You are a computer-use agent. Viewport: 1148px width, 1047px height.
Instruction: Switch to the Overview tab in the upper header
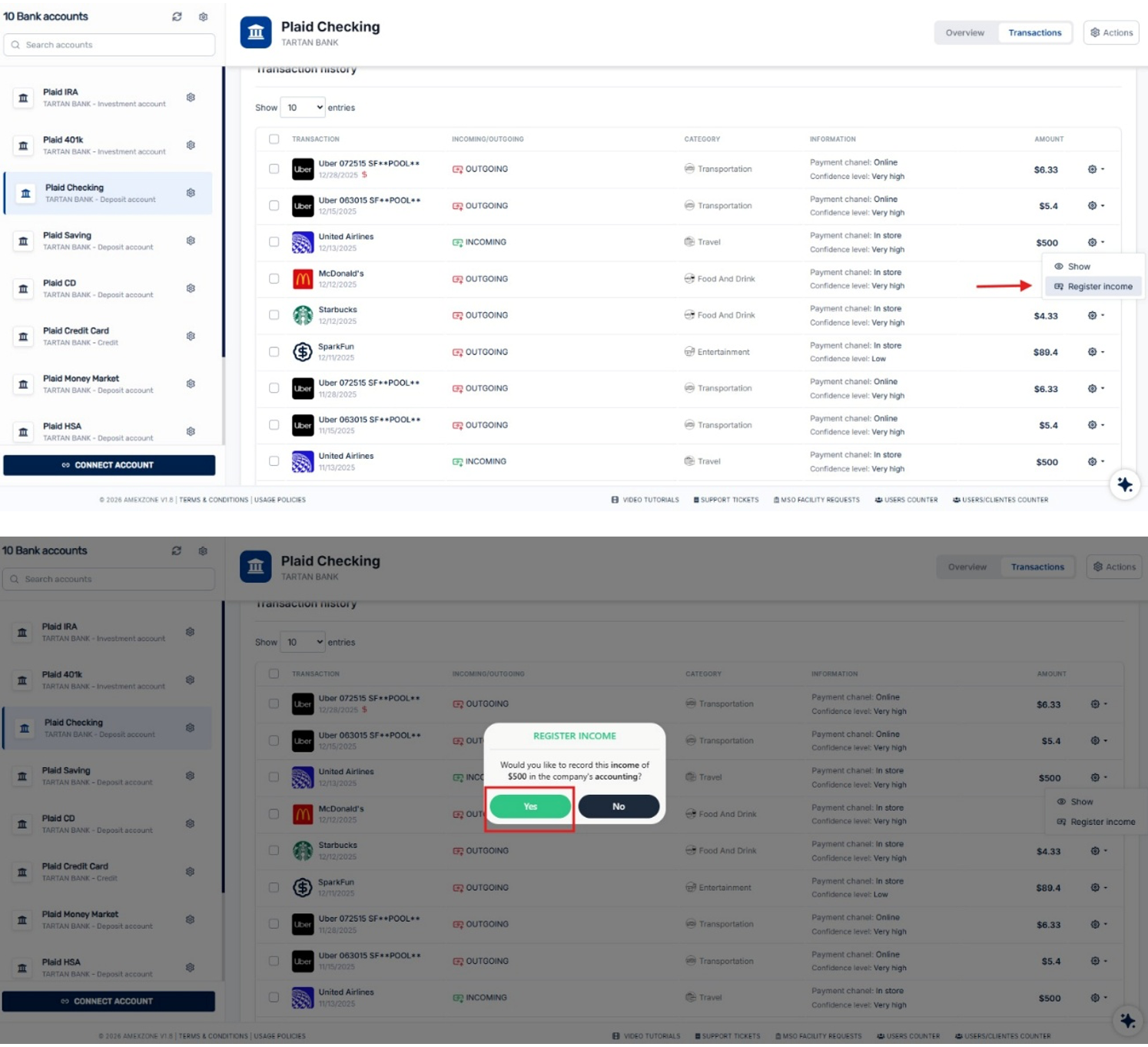click(x=964, y=32)
